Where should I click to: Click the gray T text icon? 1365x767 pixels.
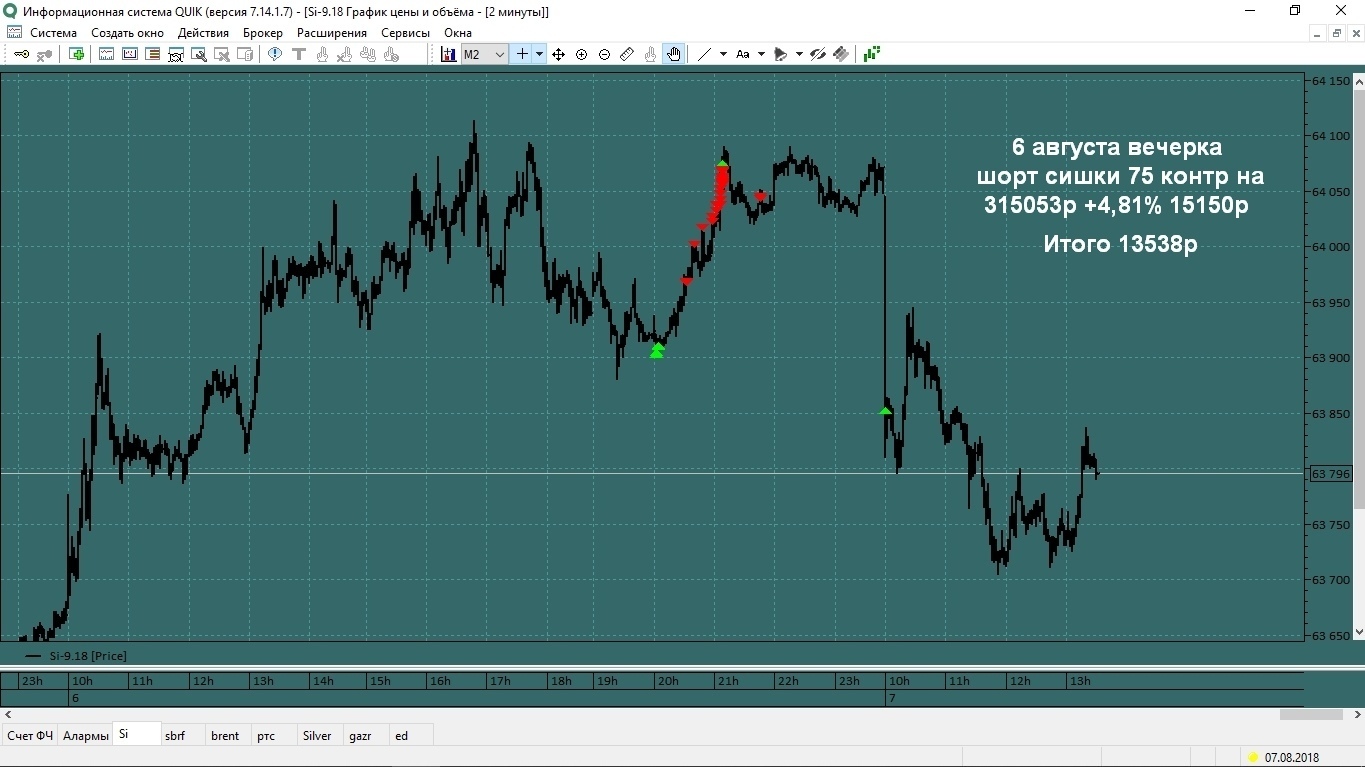tap(299, 54)
